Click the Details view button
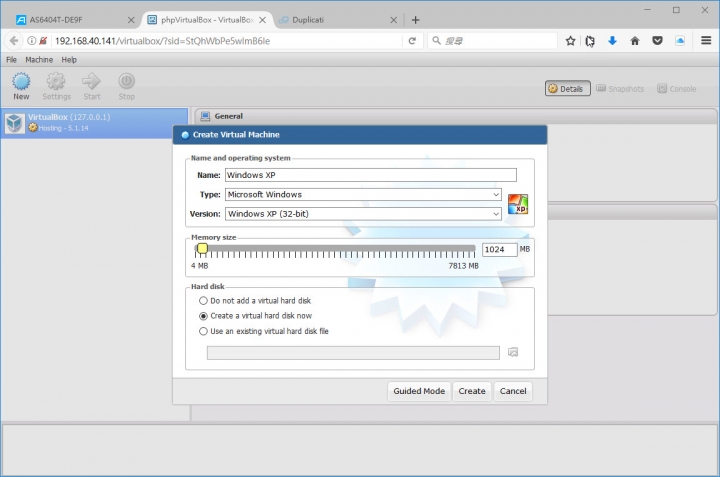 click(568, 89)
